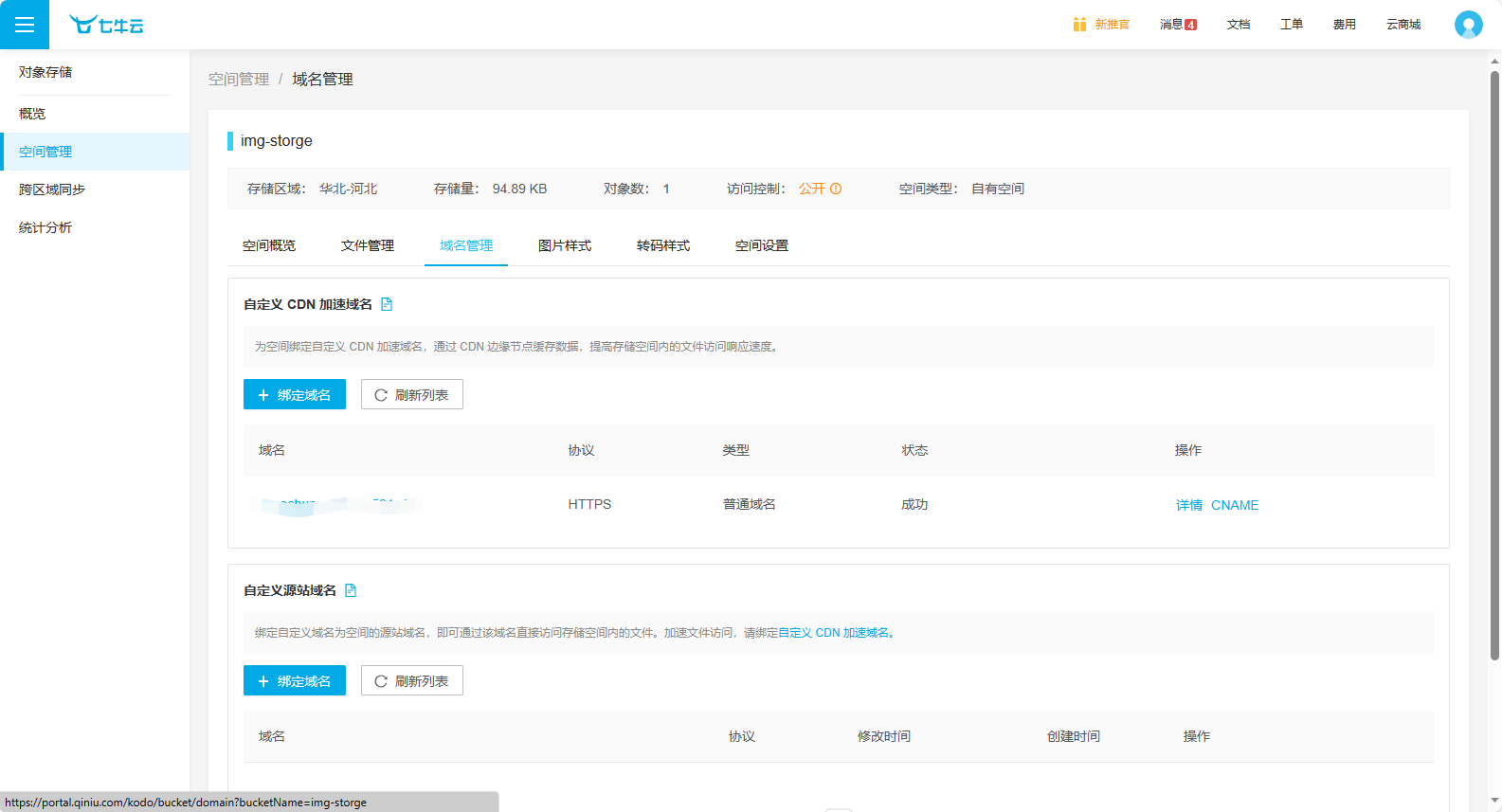This screenshot has width=1502, height=812.
Task: Click the 域名管理 breadcrumb text
Action: point(322,79)
